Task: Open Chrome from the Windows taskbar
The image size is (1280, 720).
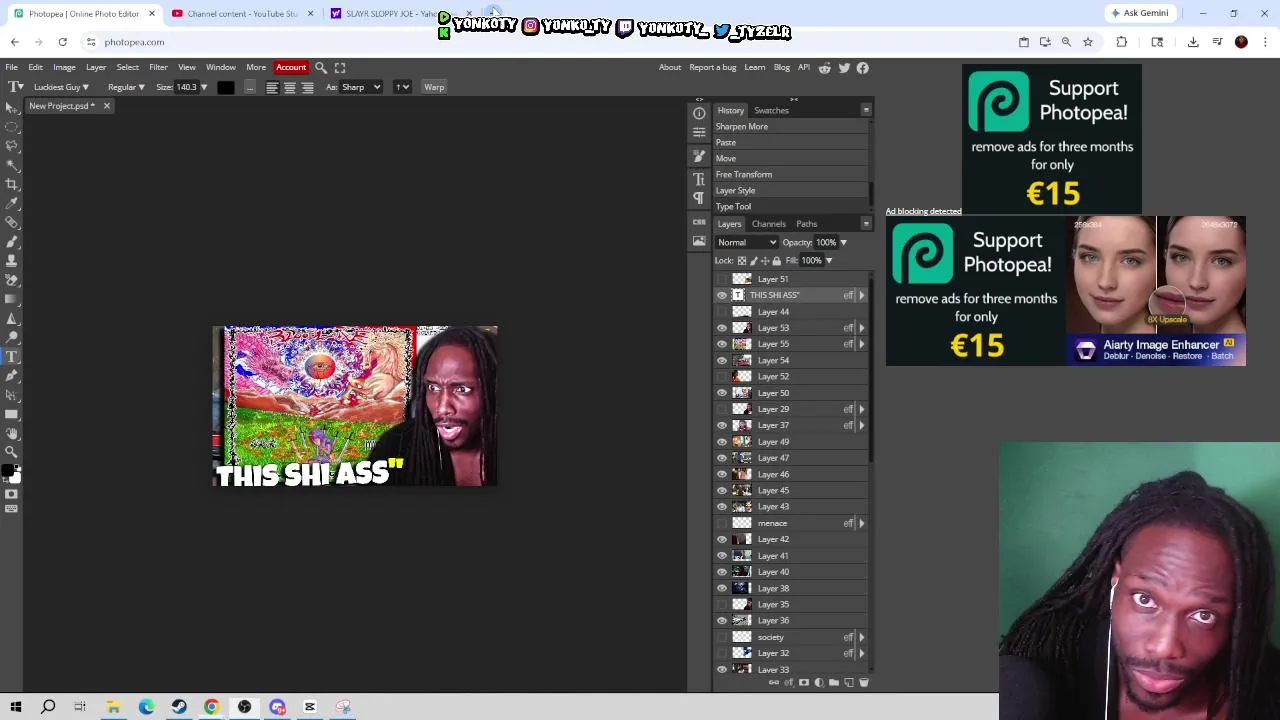Action: tap(211, 707)
